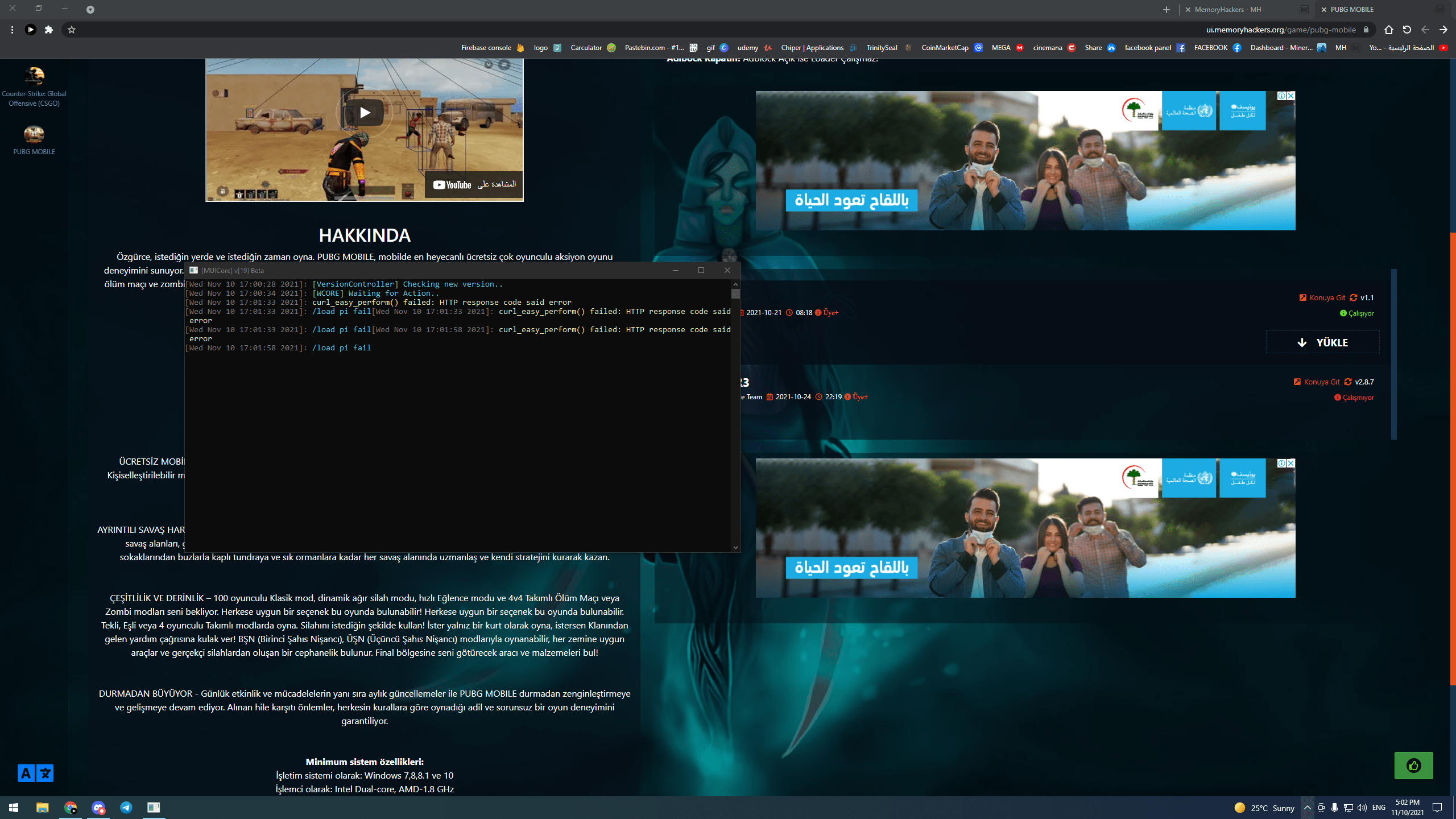
Task: Close the lower advertisement banner
Action: 1291,464
